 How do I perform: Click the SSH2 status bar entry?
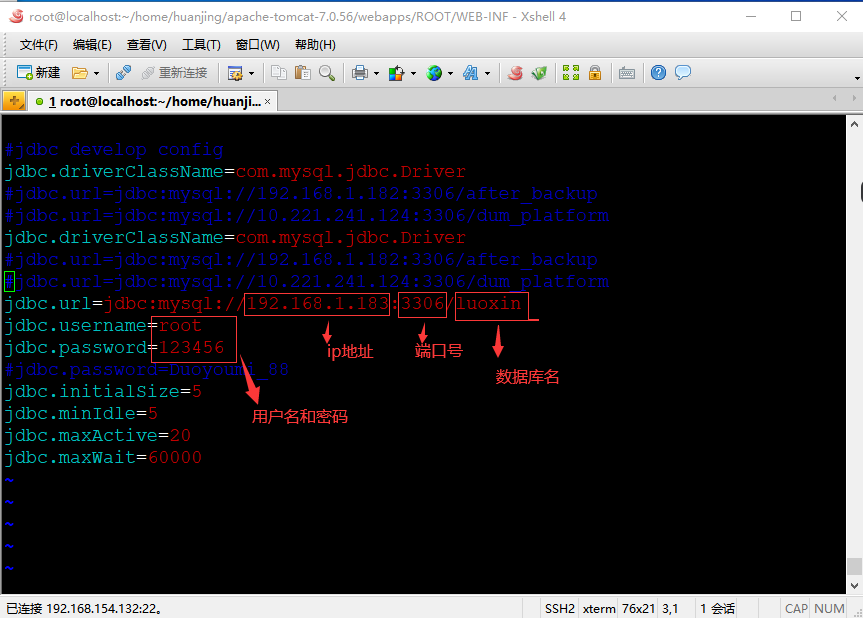(x=560, y=609)
